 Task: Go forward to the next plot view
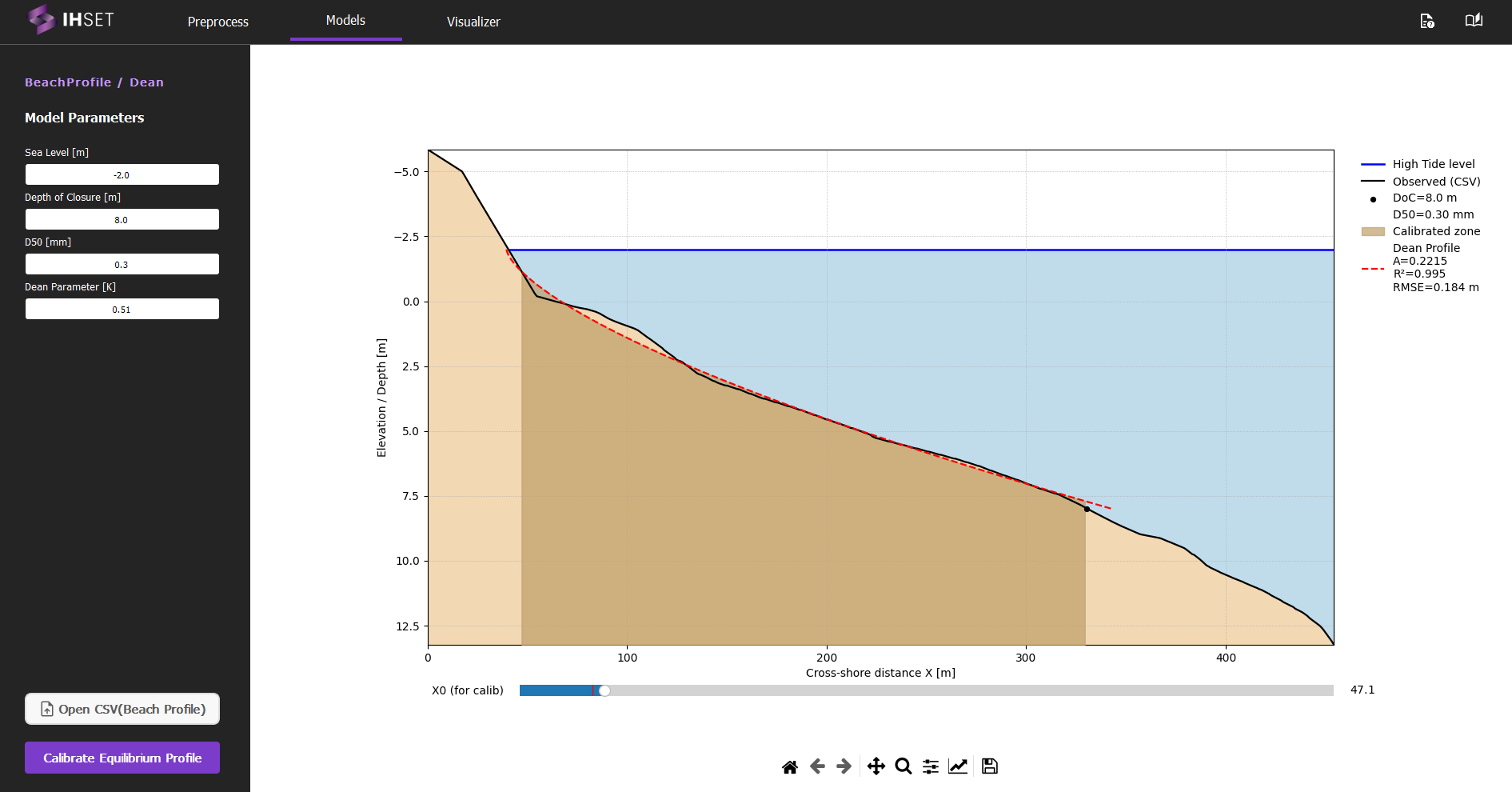tap(843, 766)
